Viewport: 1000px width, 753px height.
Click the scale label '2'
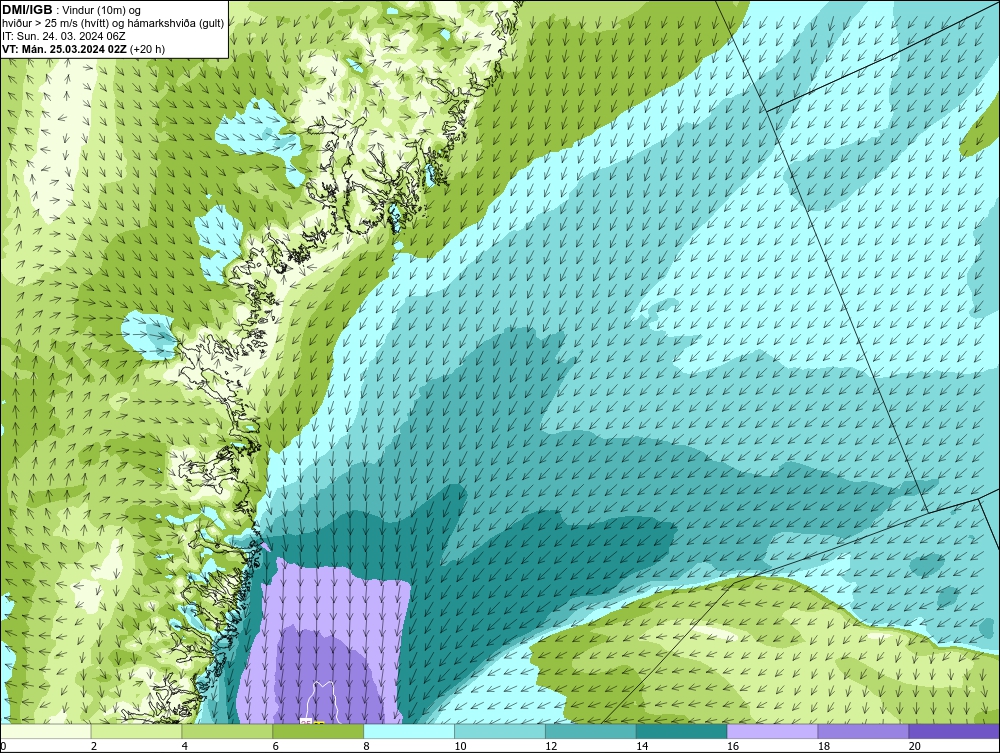click(x=94, y=746)
